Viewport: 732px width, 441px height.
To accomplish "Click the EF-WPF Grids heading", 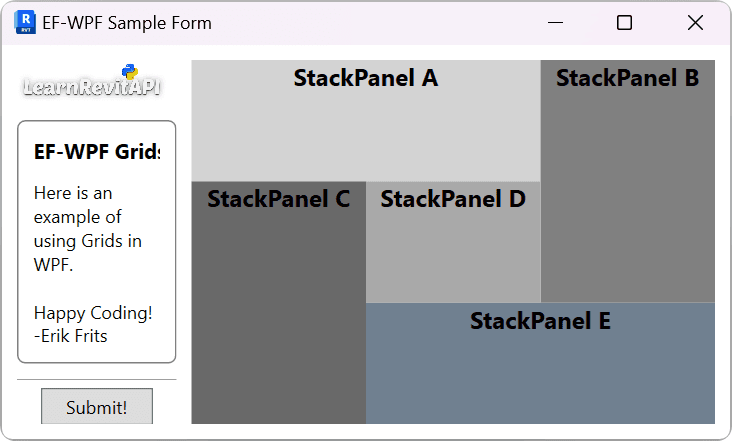I will [x=96, y=152].
